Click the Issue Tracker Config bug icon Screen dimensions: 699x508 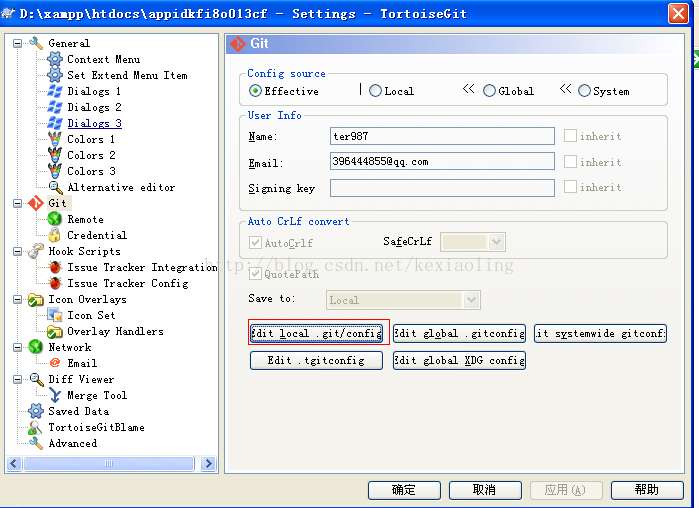[x=55, y=283]
